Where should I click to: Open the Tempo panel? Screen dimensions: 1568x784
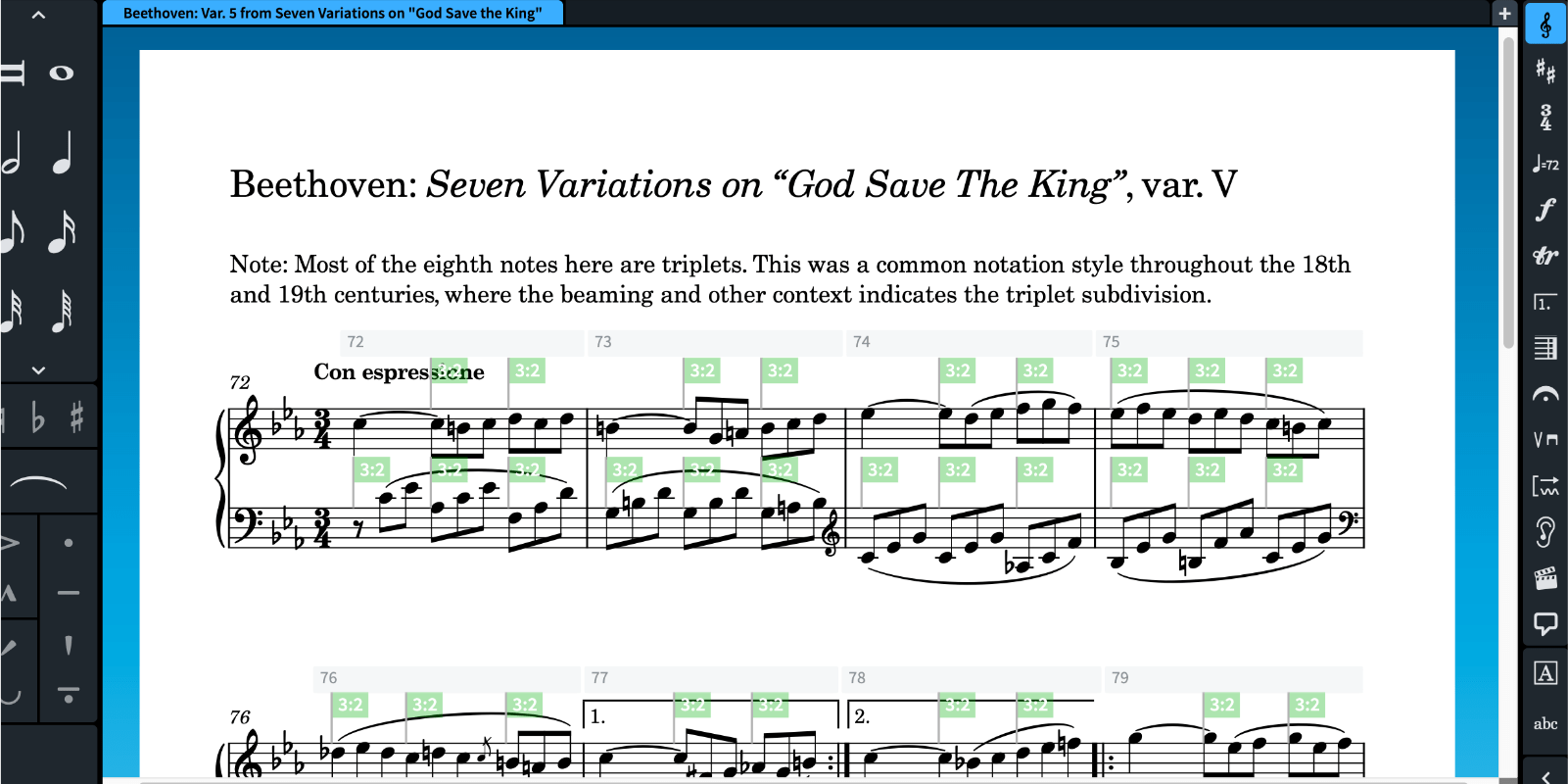click(1545, 164)
